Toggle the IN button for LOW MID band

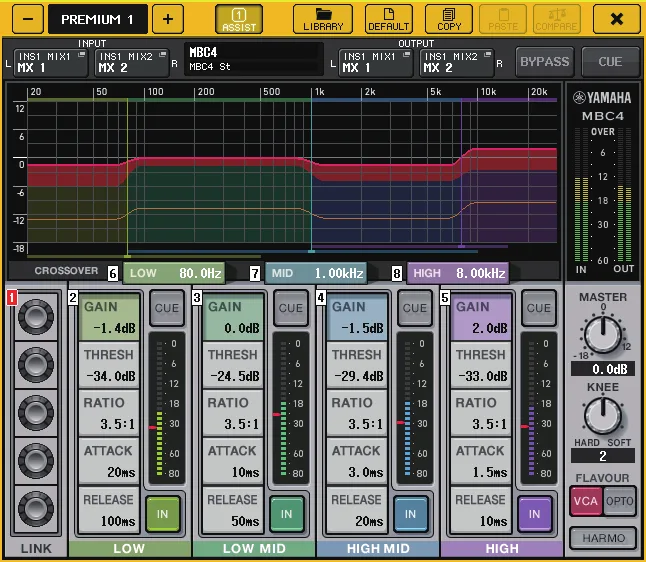286,514
